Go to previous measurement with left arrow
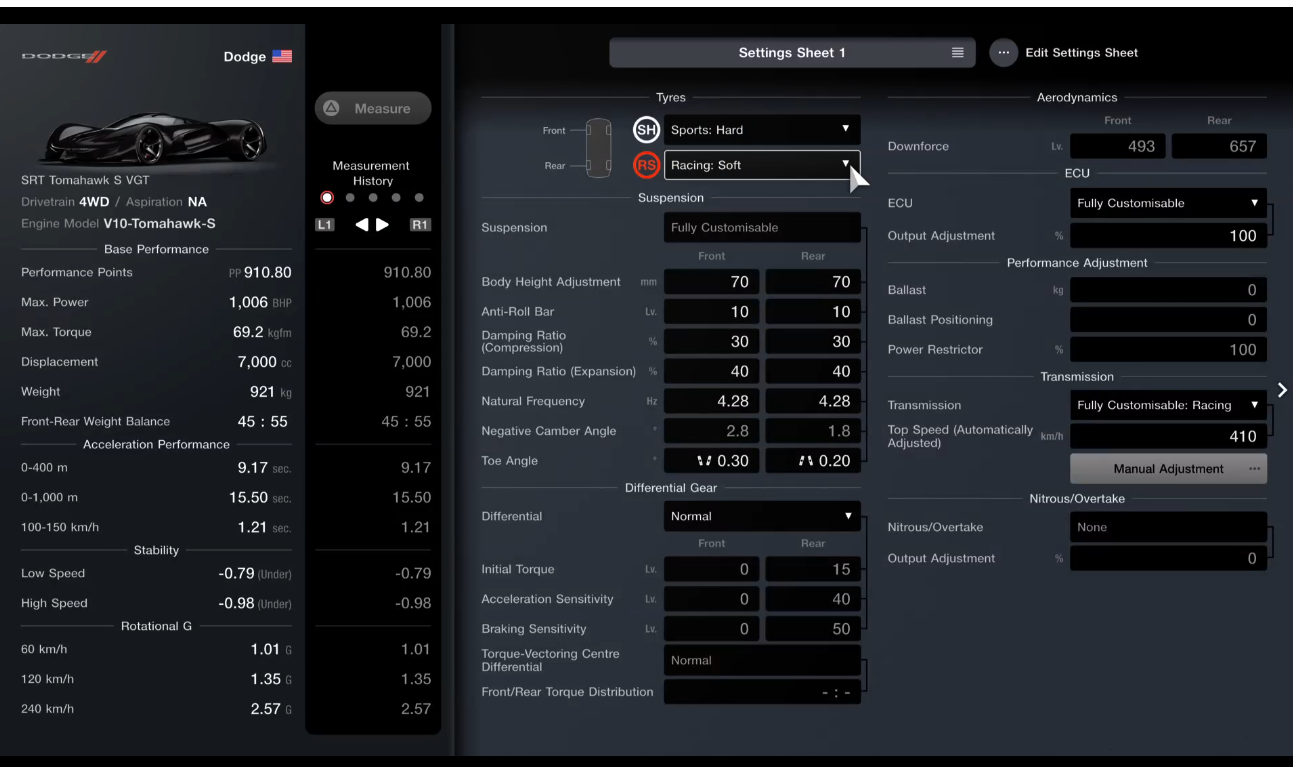The width and height of the screenshot is (1293, 767). [362, 225]
